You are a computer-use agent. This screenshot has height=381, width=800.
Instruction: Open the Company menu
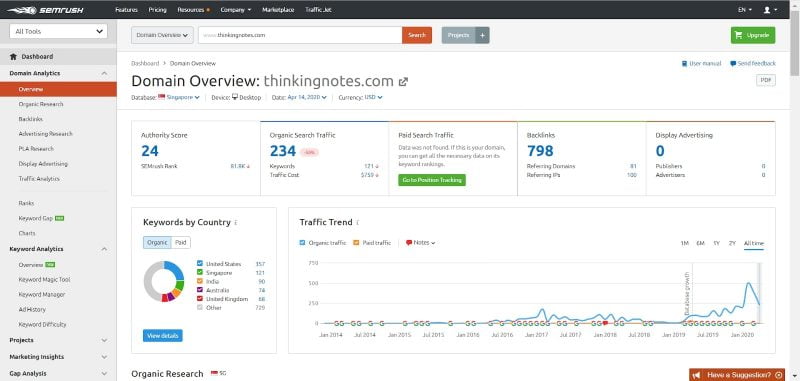236,10
